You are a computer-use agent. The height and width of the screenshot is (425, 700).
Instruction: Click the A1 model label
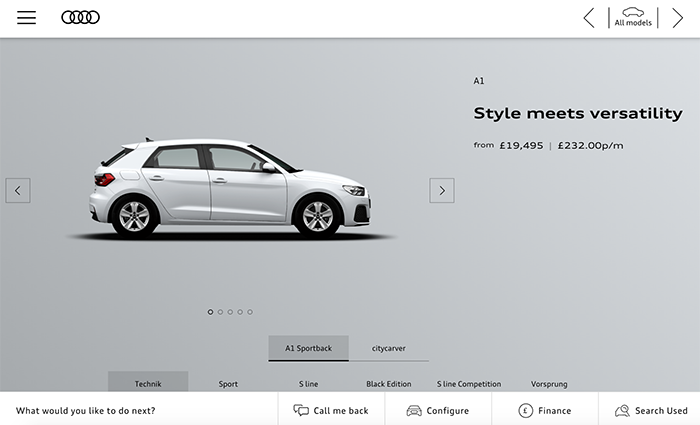click(x=479, y=81)
